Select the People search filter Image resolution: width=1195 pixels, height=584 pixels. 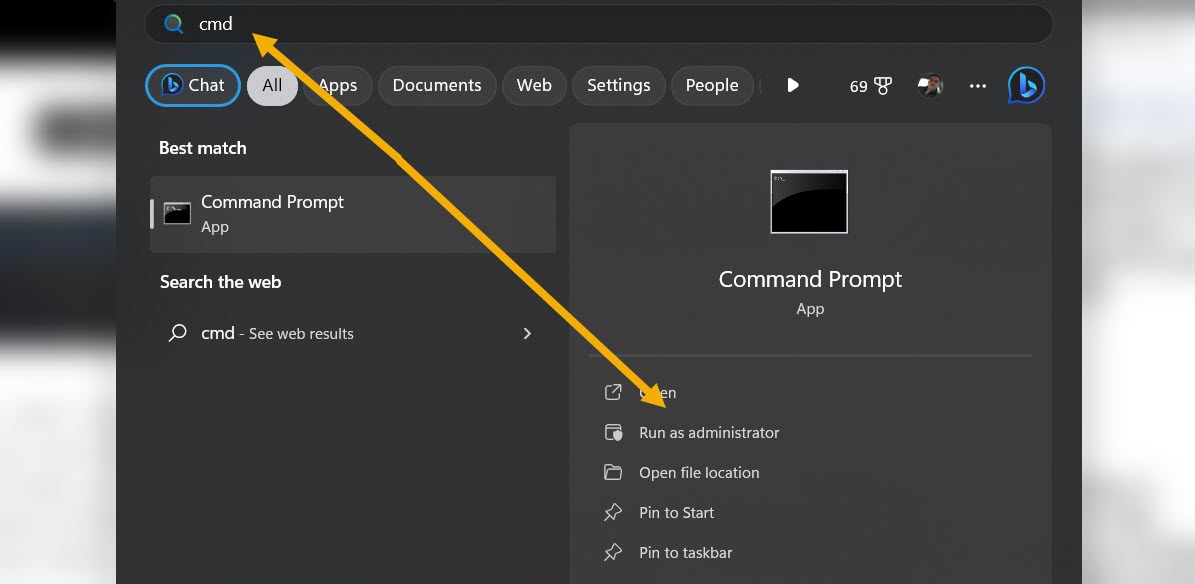click(x=712, y=86)
